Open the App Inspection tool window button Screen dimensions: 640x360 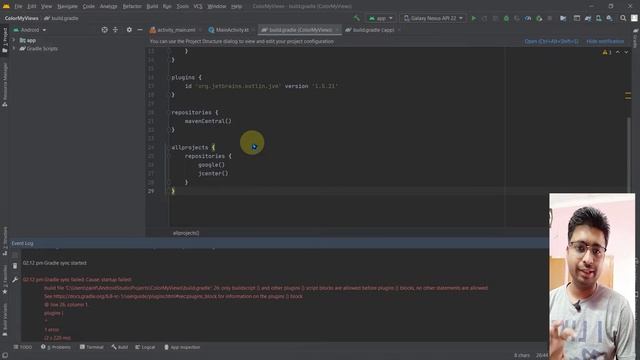click(182, 347)
